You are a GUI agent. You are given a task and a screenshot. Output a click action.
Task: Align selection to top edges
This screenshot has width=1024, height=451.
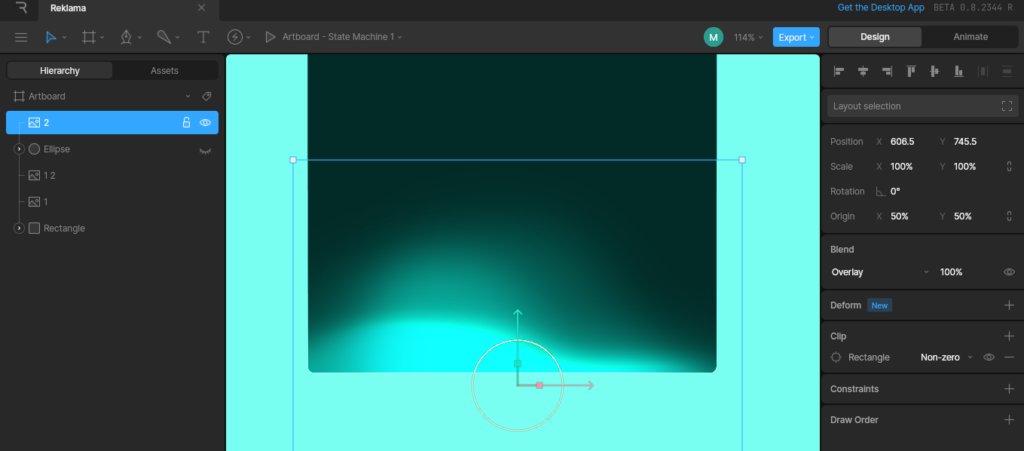tap(911, 71)
